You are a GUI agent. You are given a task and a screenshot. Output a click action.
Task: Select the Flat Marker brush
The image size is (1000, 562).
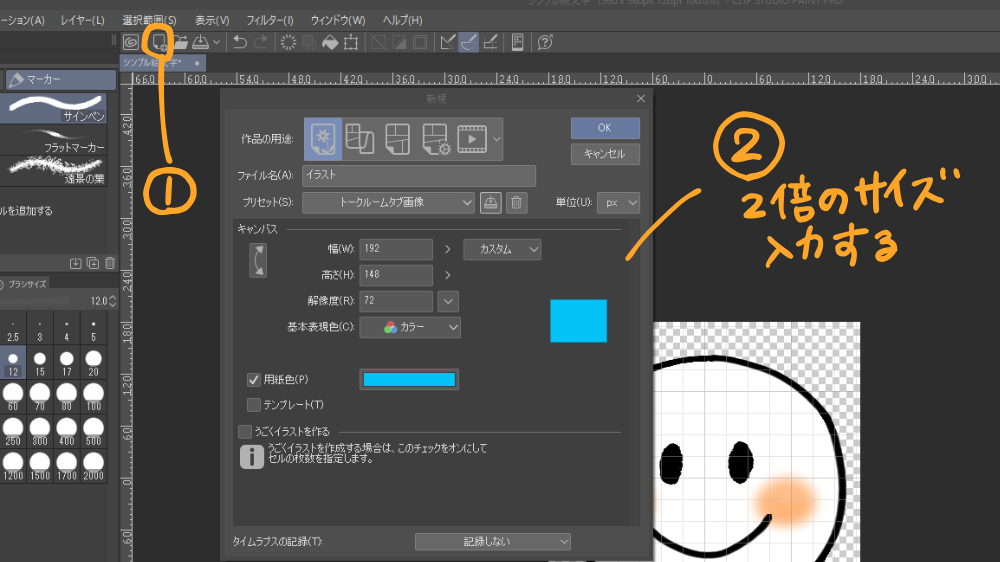[x=54, y=140]
